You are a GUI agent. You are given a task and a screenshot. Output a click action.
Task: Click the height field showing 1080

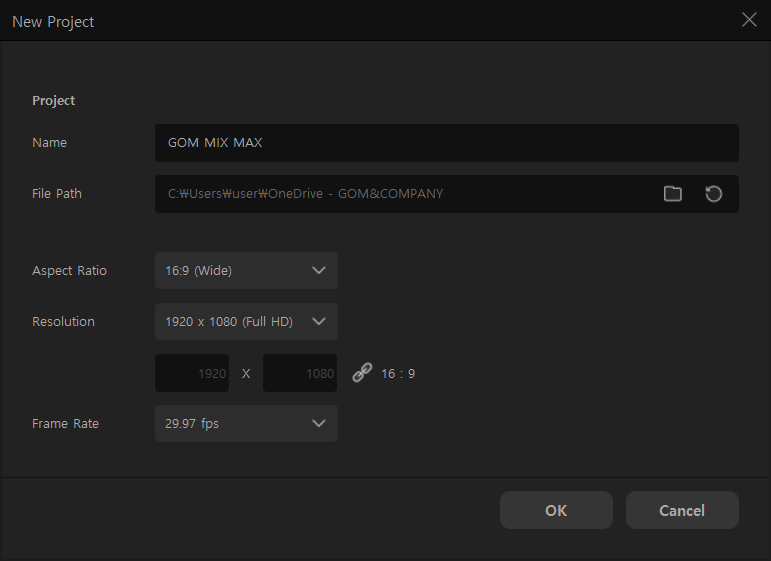300,373
